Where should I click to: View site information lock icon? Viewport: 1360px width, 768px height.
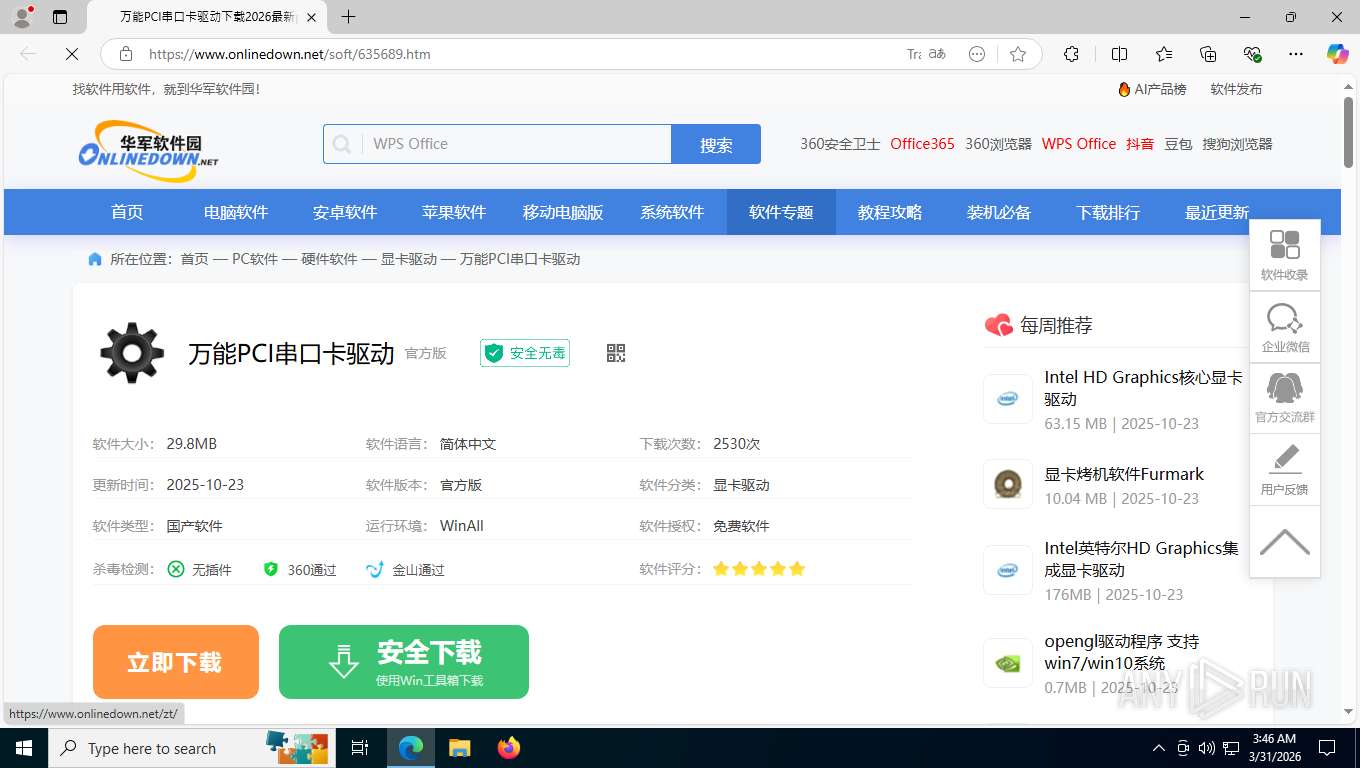pos(126,54)
